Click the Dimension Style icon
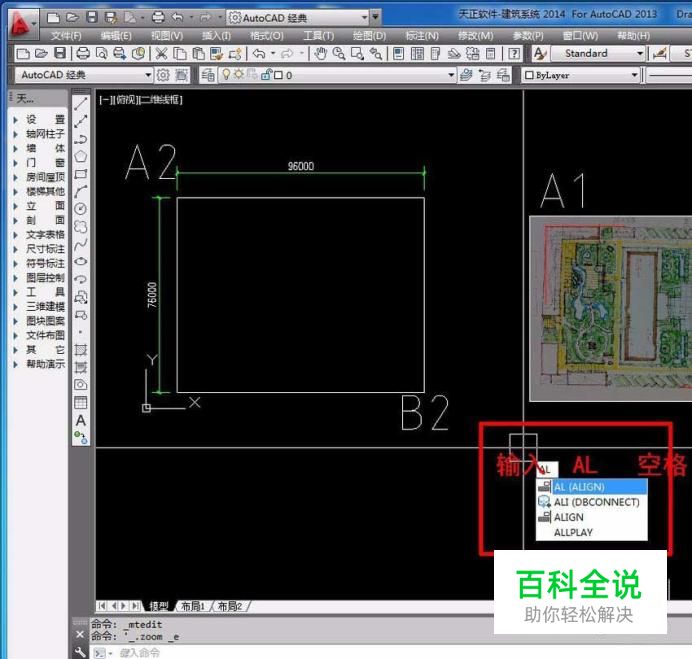This screenshot has width=692, height=659. 660,53
